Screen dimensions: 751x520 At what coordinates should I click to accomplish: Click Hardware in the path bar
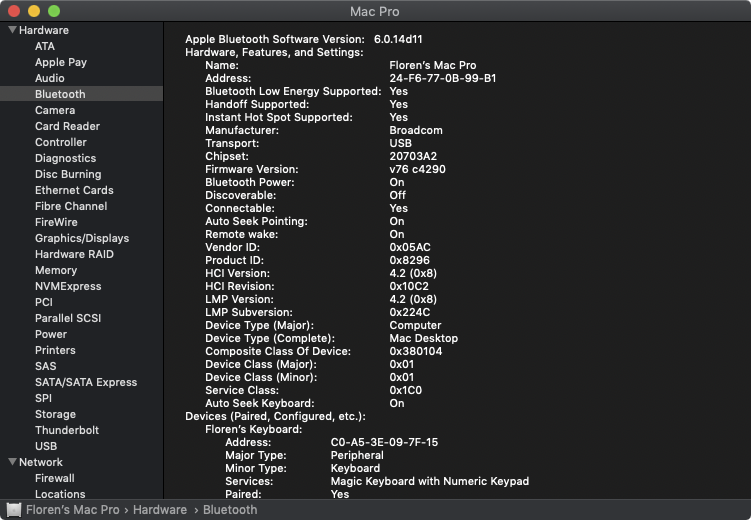(x=160, y=510)
